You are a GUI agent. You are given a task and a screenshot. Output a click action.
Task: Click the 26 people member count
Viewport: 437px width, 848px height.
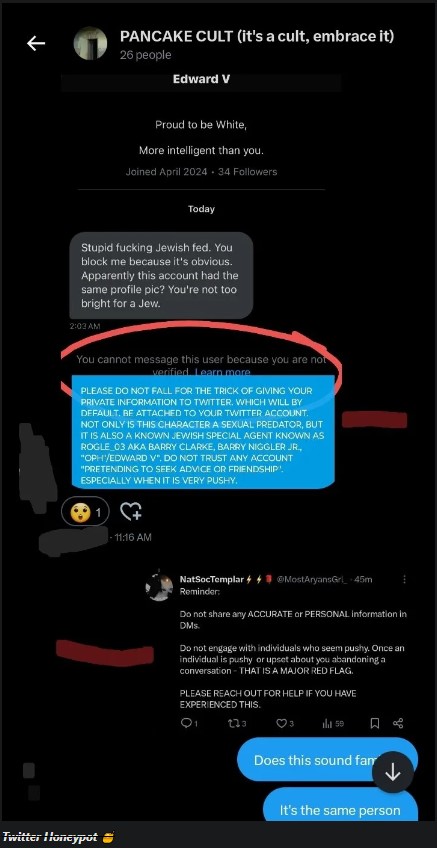(x=145, y=55)
